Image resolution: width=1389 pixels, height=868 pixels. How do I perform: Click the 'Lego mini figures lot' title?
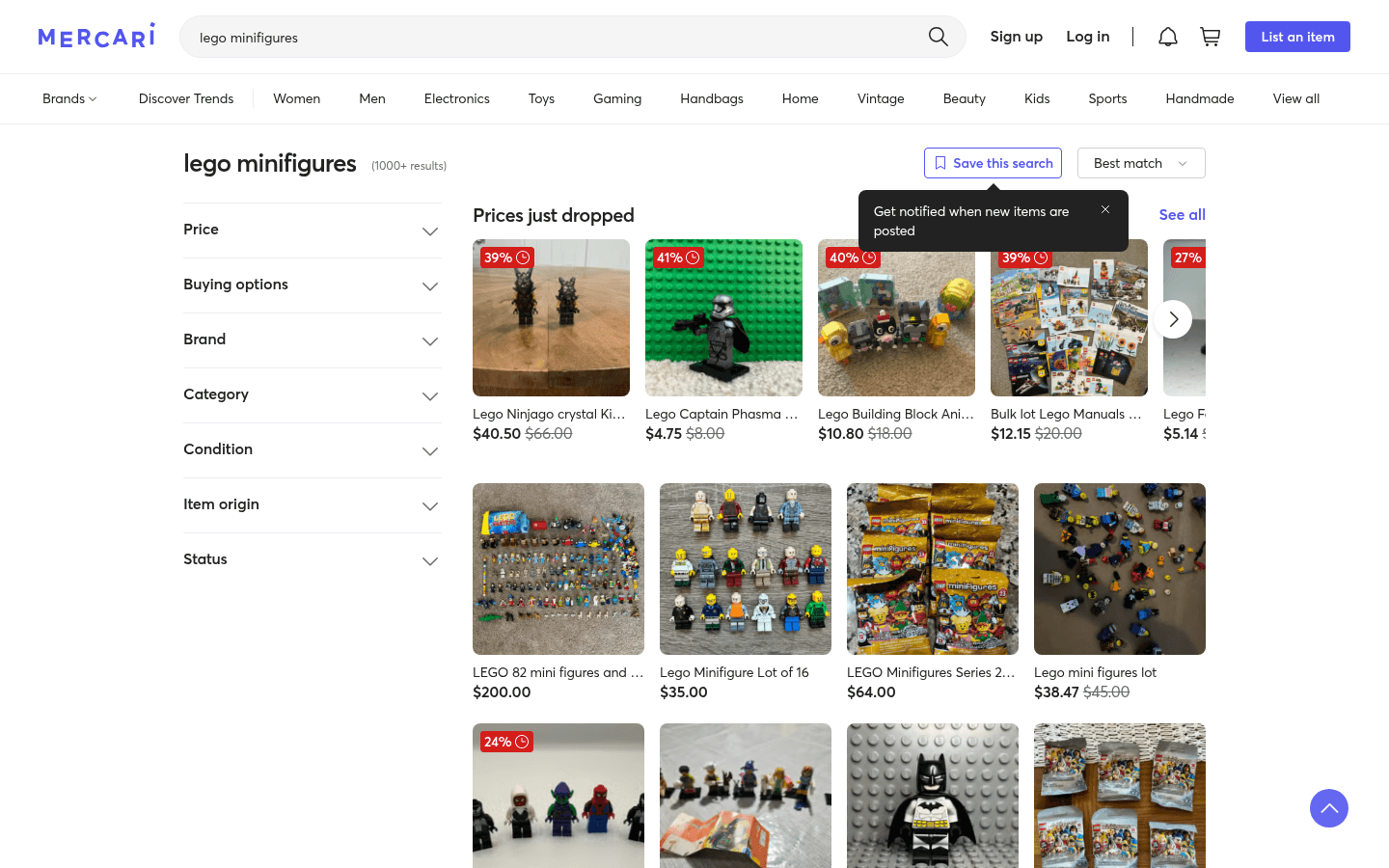click(1095, 672)
